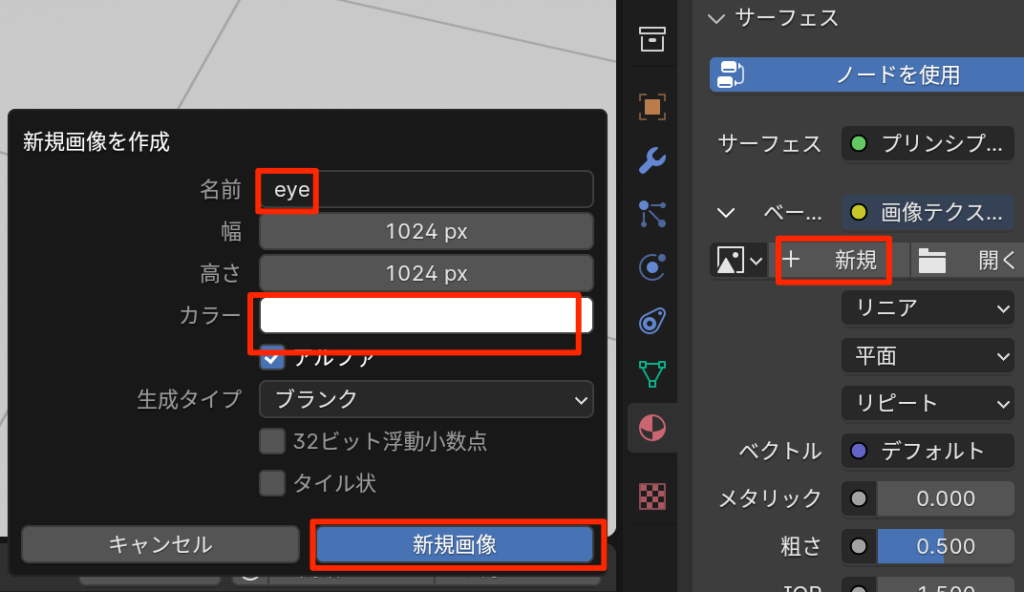Image resolution: width=1024 pixels, height=592 pixels.
Task: Enable the 32ビット浮動小数点 checkbox
Action: 272,441
